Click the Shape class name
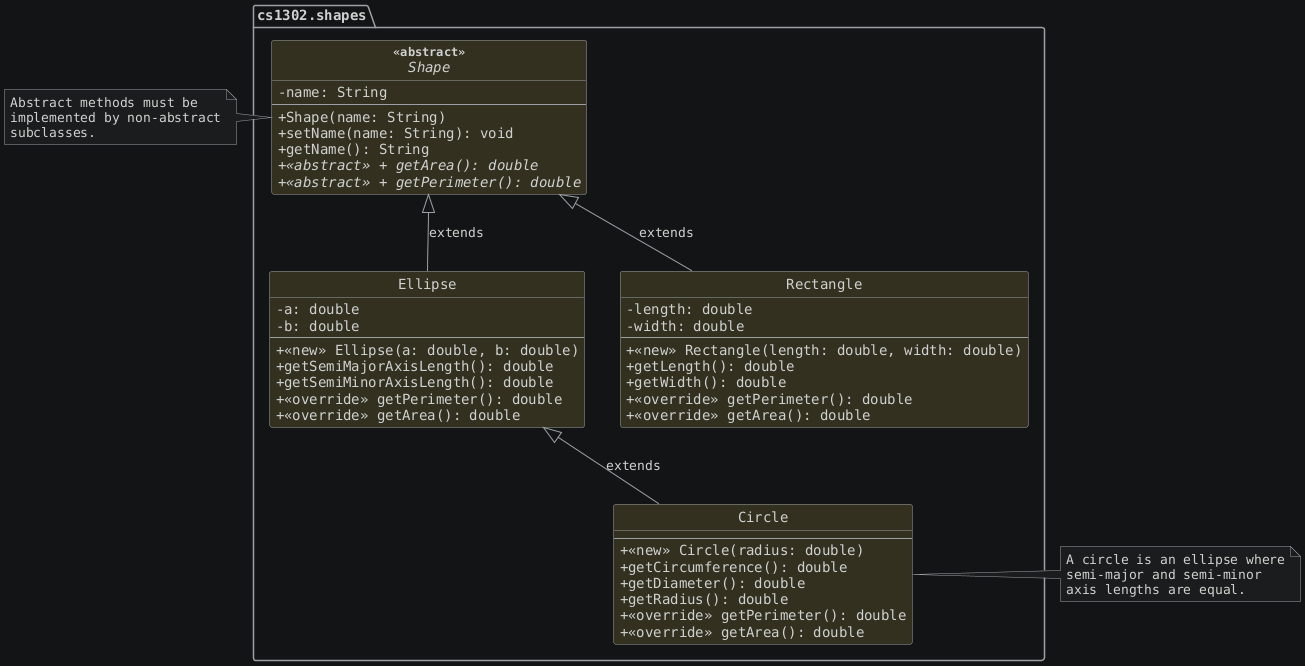 428,68
